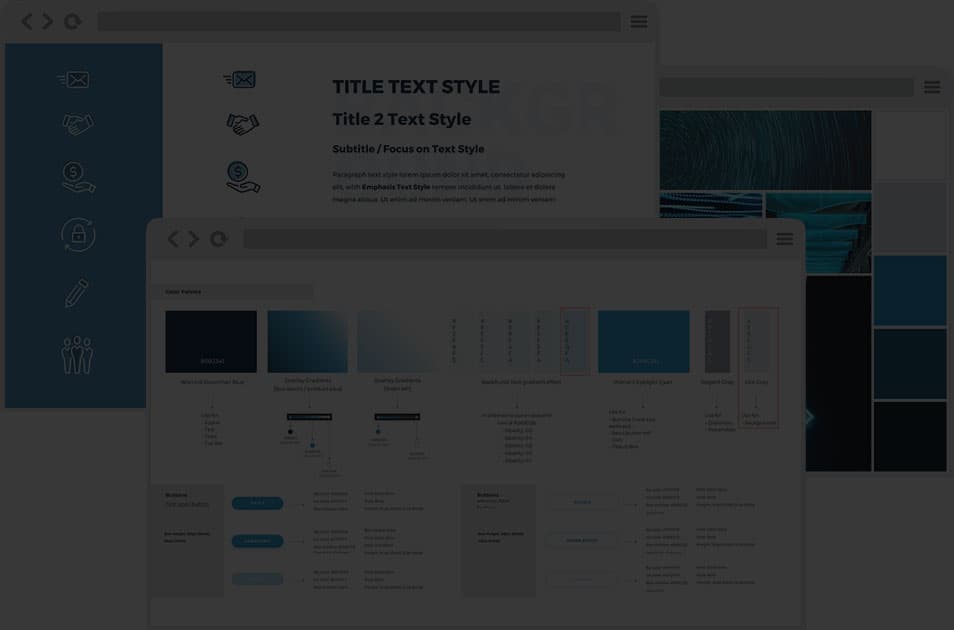Image resolution: width=954 pixels, height=630 pixels.
Task: Open hamburger menu in the top-left browser window
Action: 639,22
